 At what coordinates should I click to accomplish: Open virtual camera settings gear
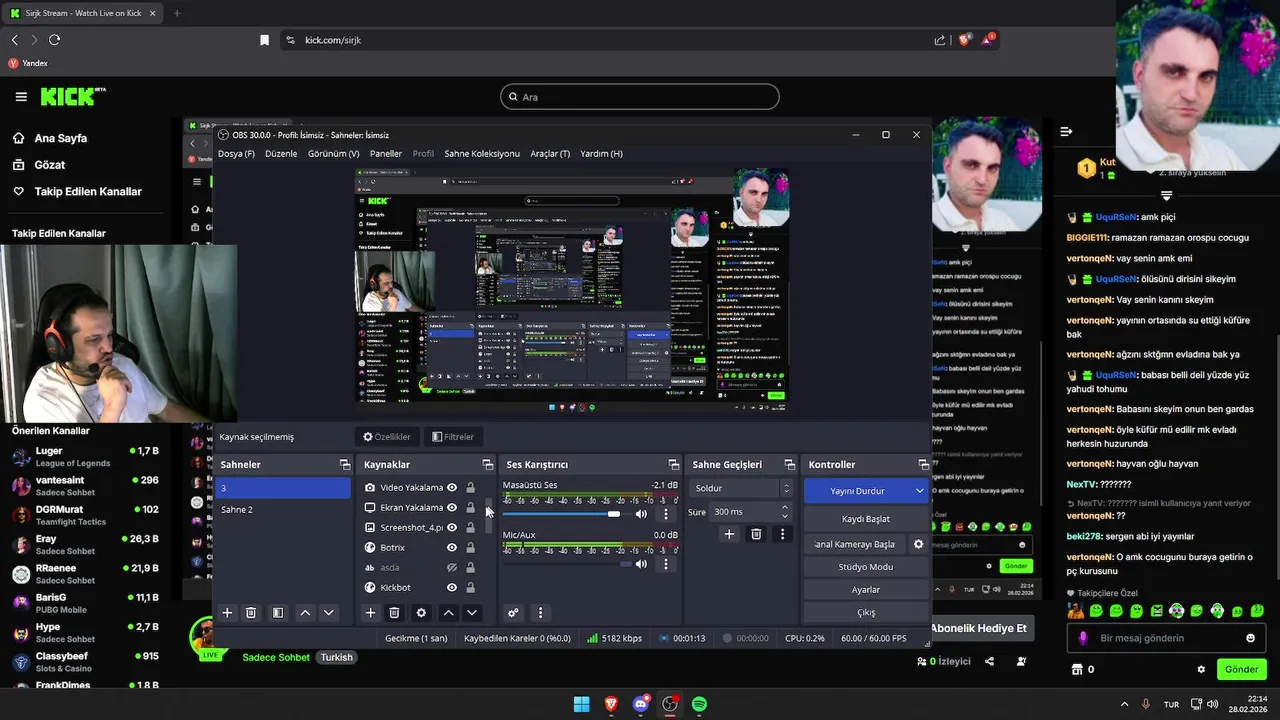point(918,544)
